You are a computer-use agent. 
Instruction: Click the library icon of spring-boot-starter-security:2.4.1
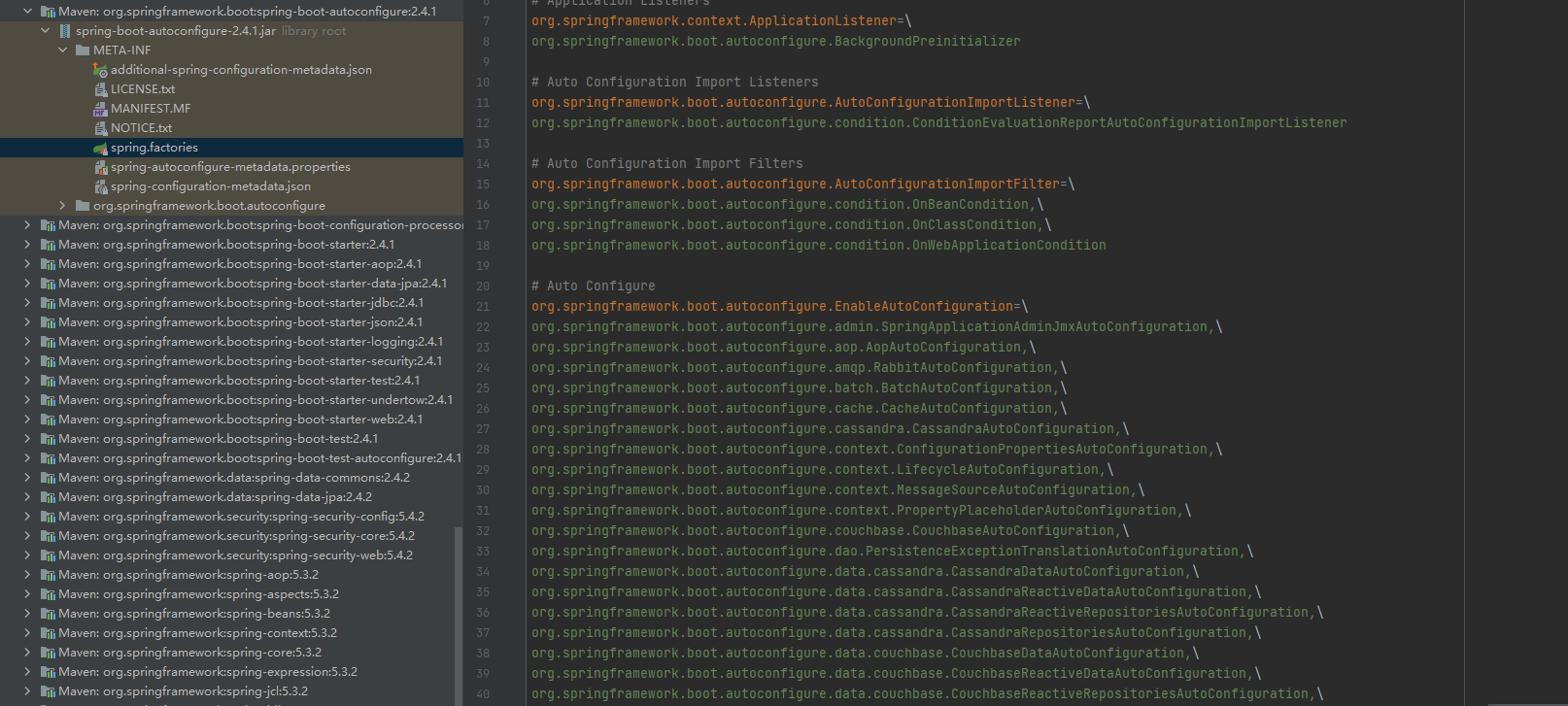pos(48,361)
